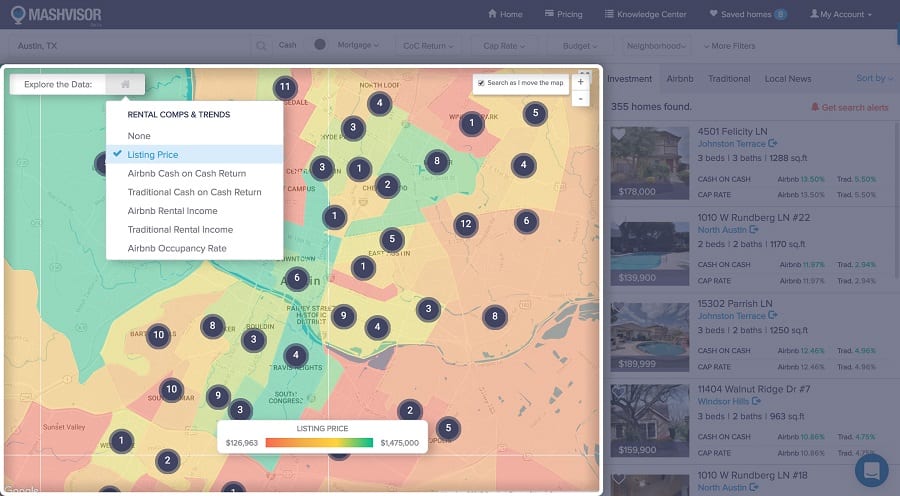Toggle the Cash/Mortgage switch

pos(320,45)
